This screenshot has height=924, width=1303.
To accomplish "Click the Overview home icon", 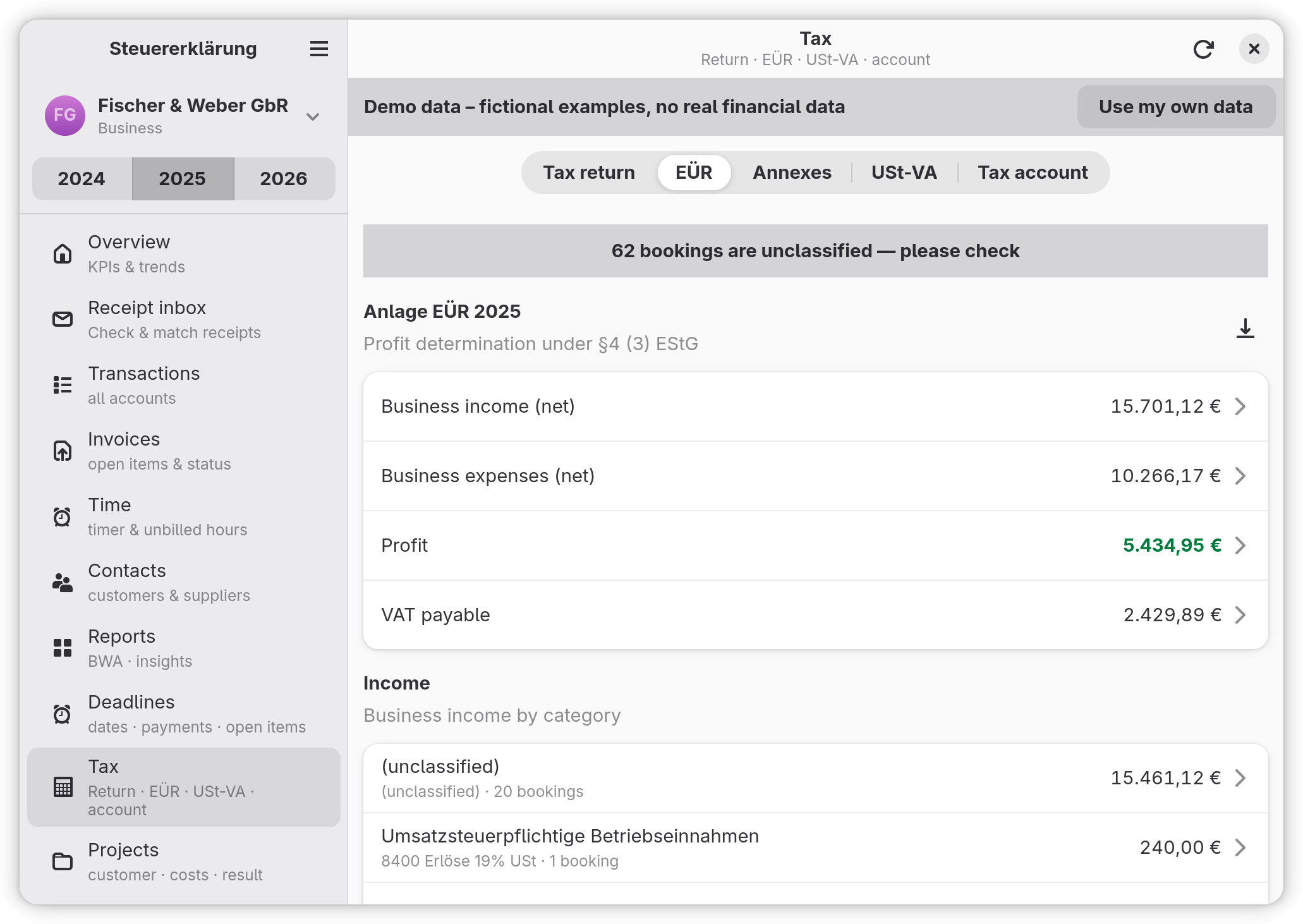I will coord(63,254).
